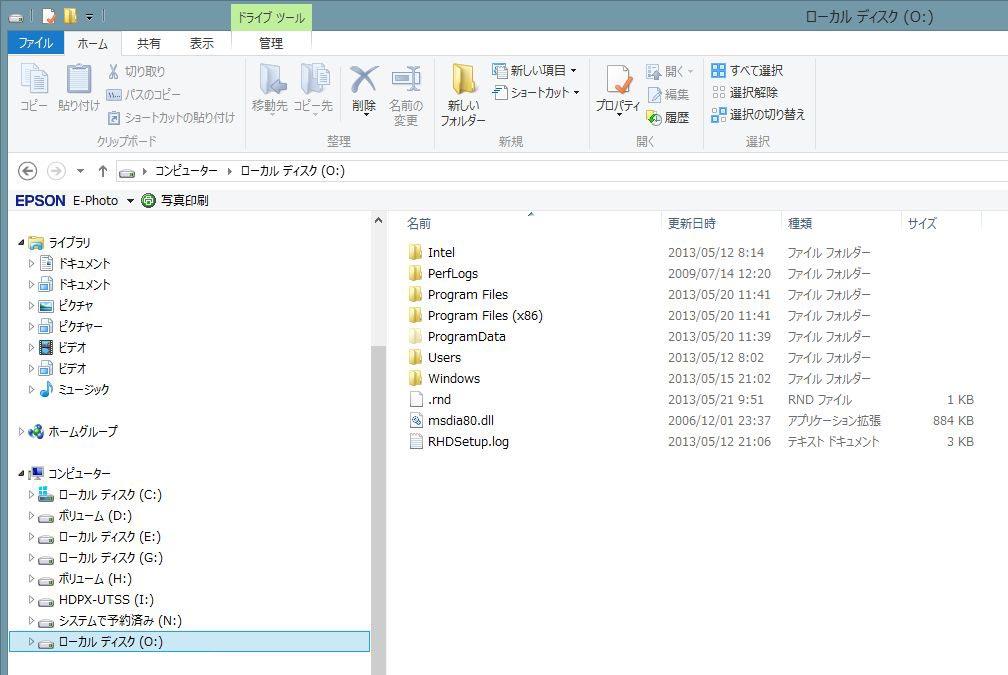Click Invert selection (選択の切り替え)
This screenshot has height=675, width=1008.
pyautogui.click(x=759, y=114)
